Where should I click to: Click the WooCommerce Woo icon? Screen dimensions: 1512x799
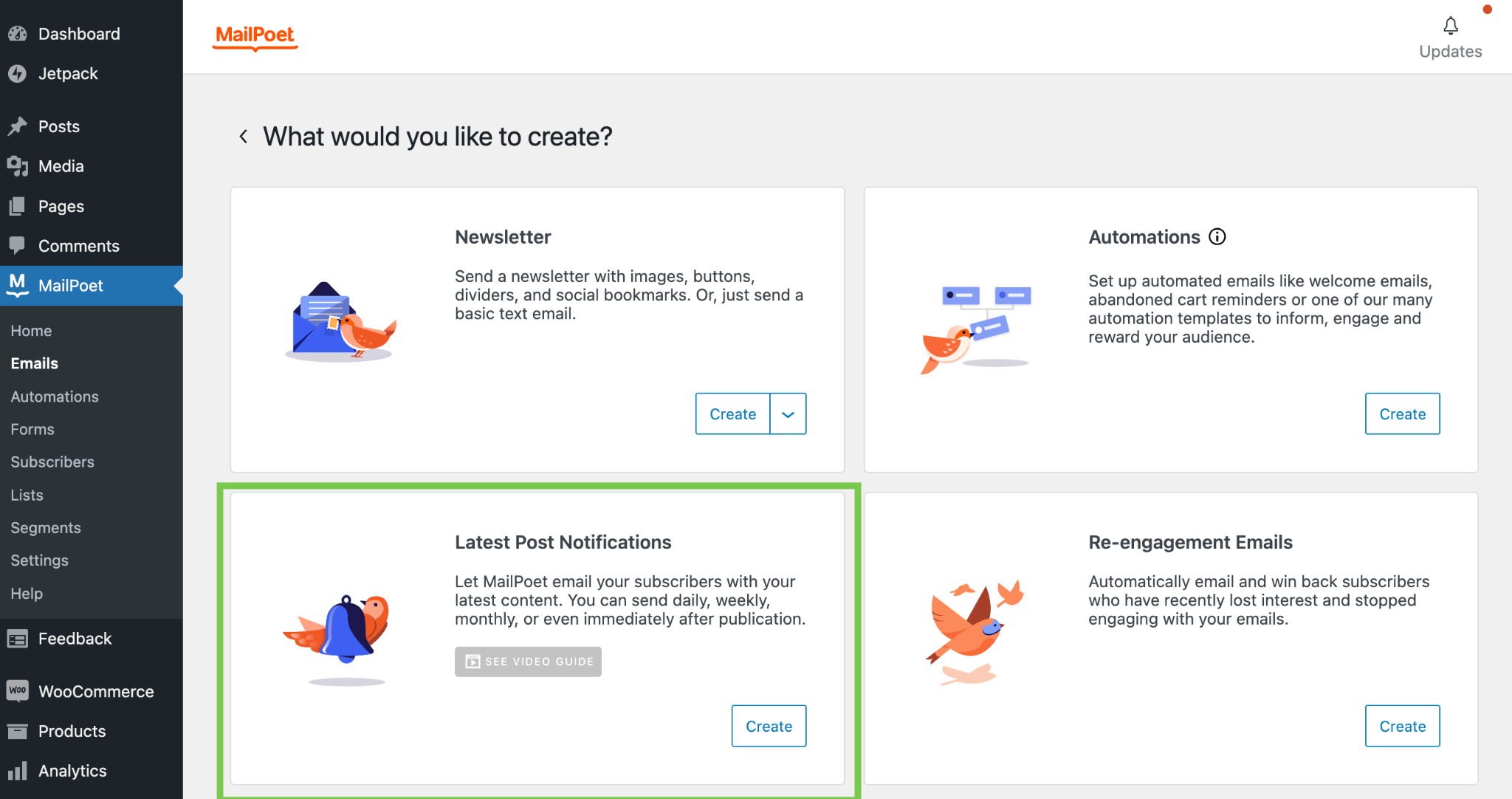(x=18, y=690)
